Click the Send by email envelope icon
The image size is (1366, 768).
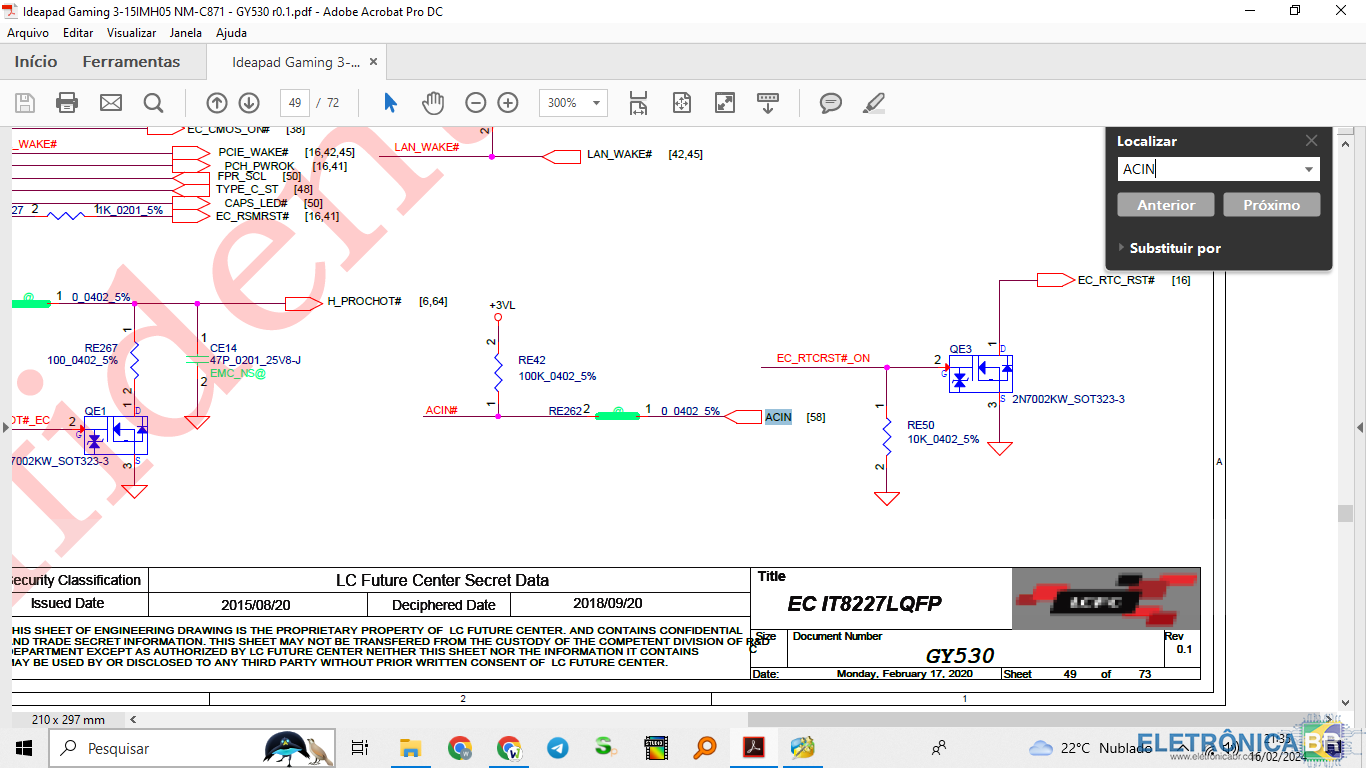click(x=110, y=103)
